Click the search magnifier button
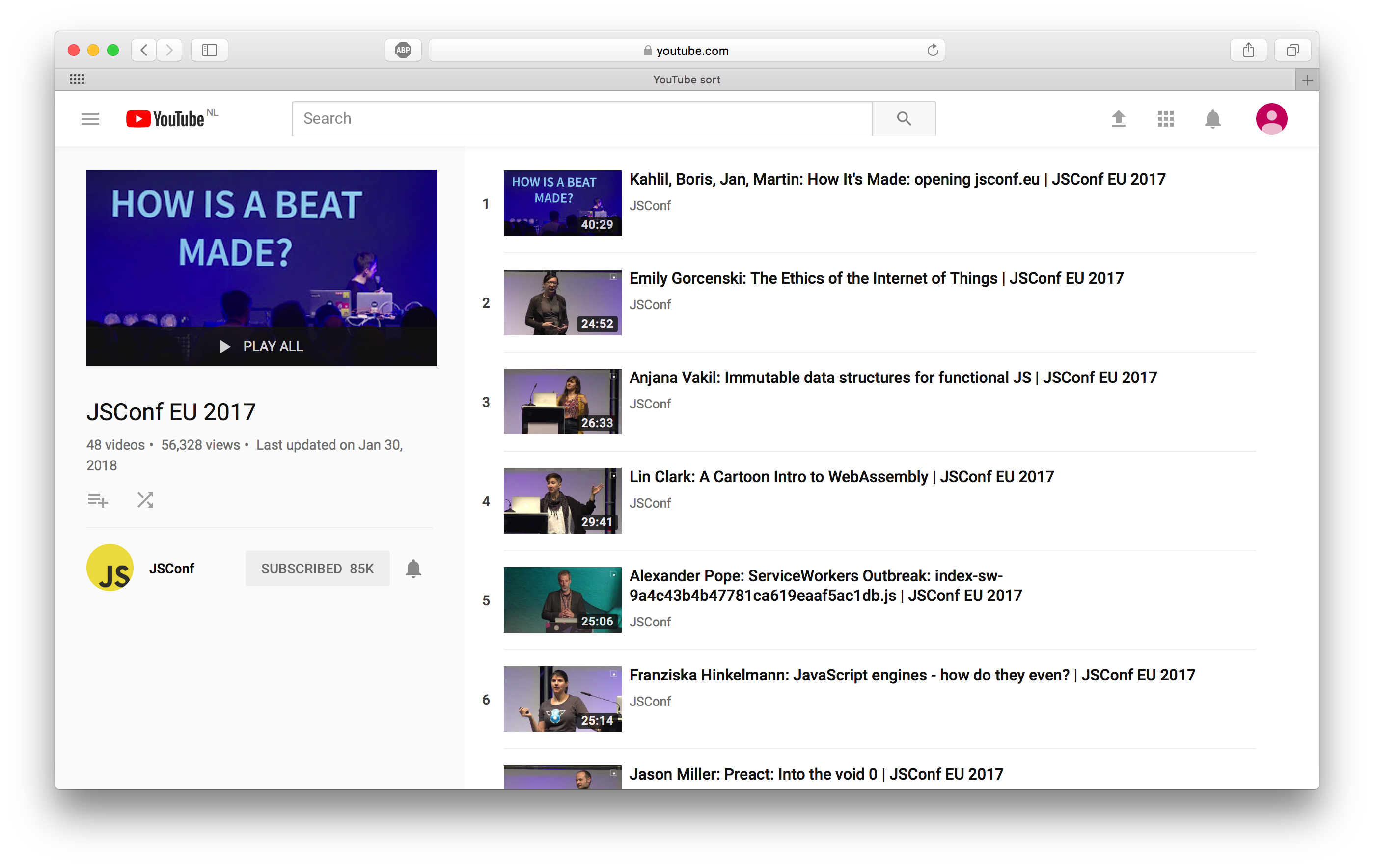This screenshot has width=1374, height=868. point(904,119)
